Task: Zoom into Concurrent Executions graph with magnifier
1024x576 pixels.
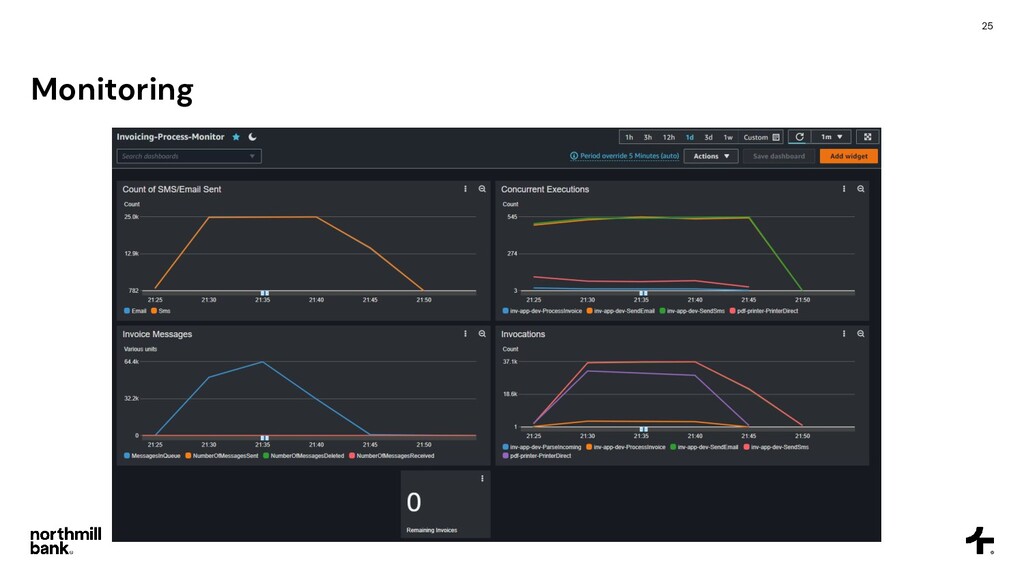Action: tap(861, 189)
